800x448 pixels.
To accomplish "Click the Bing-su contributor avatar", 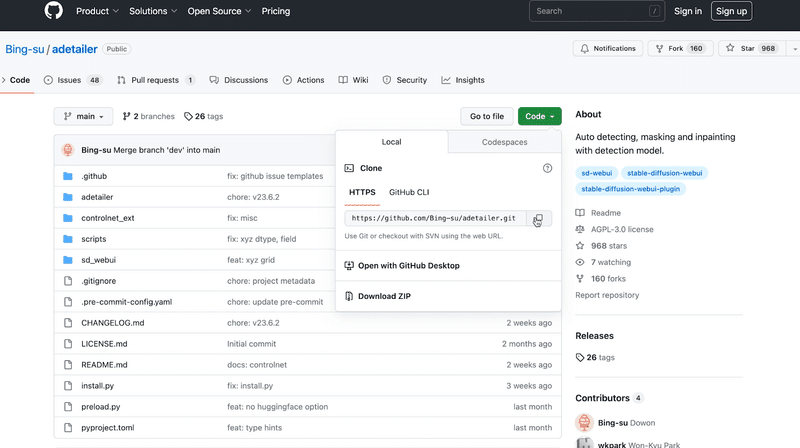I will (584, 422).
